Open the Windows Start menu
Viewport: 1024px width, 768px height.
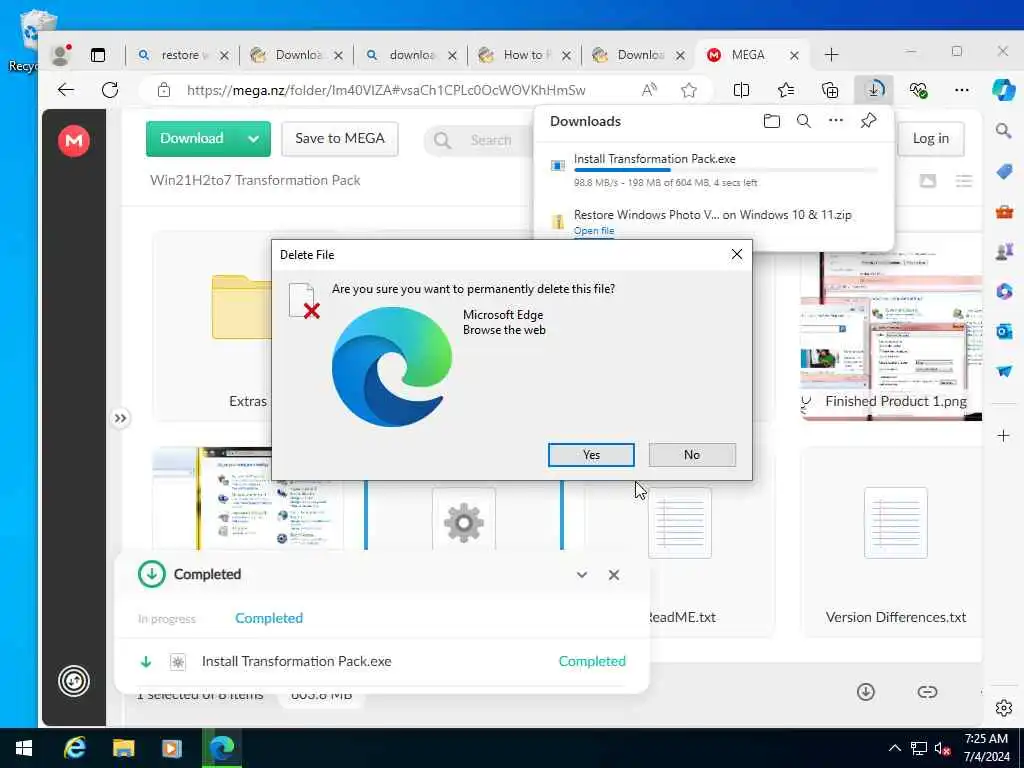tap(24, 748)
